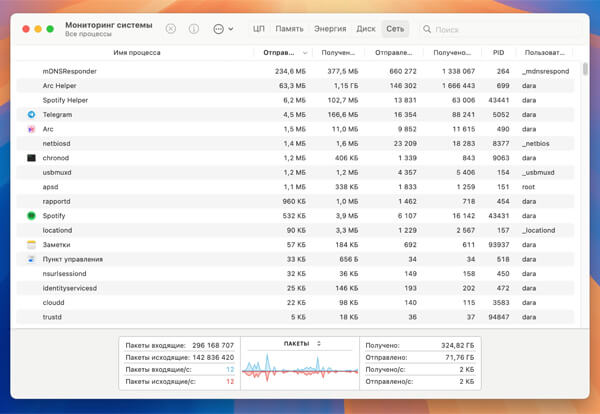Focus the Поиск search field
Image resolution: width=600 pixels, height=414 pixels.
501,29
